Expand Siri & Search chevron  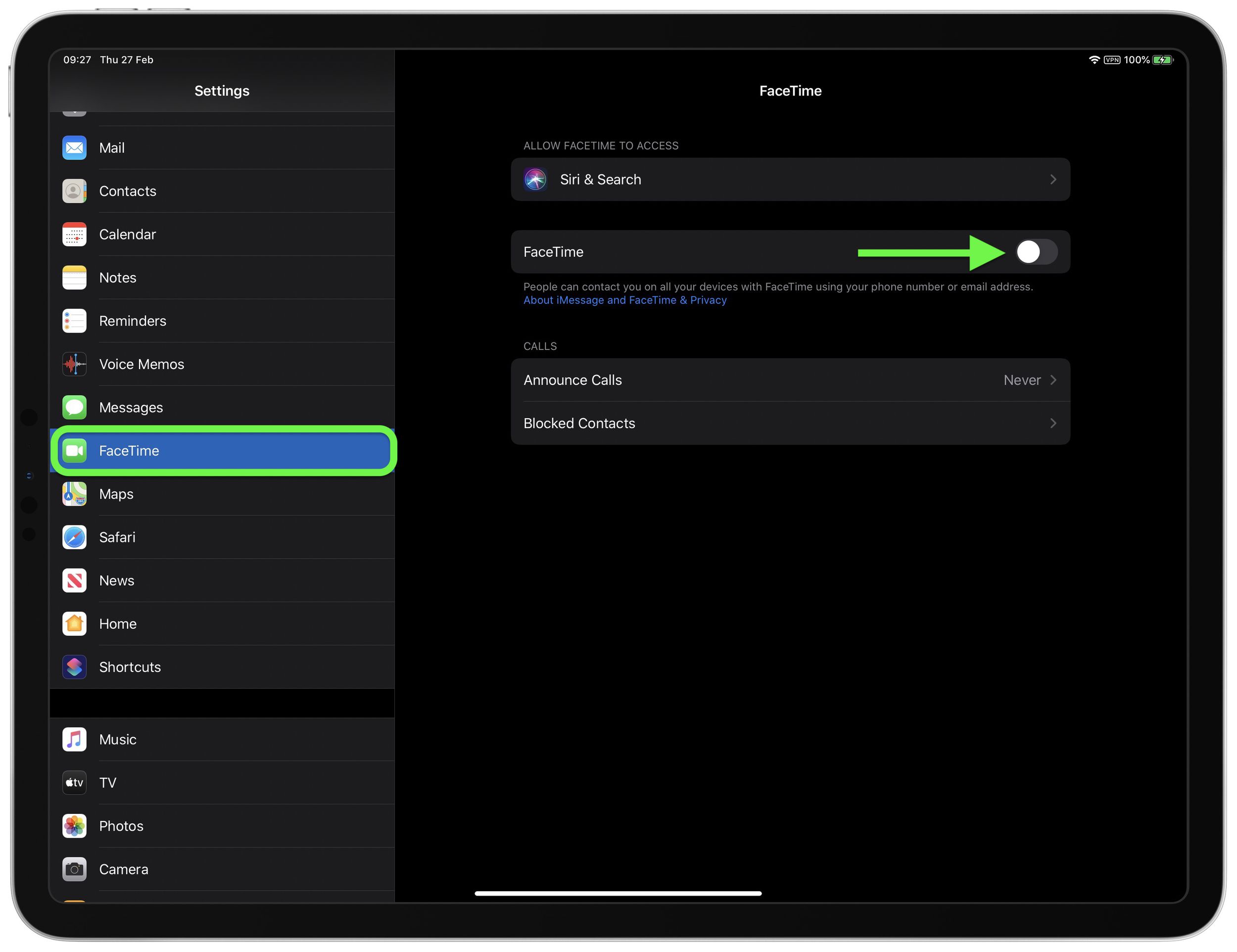[x=1053, y=180]
